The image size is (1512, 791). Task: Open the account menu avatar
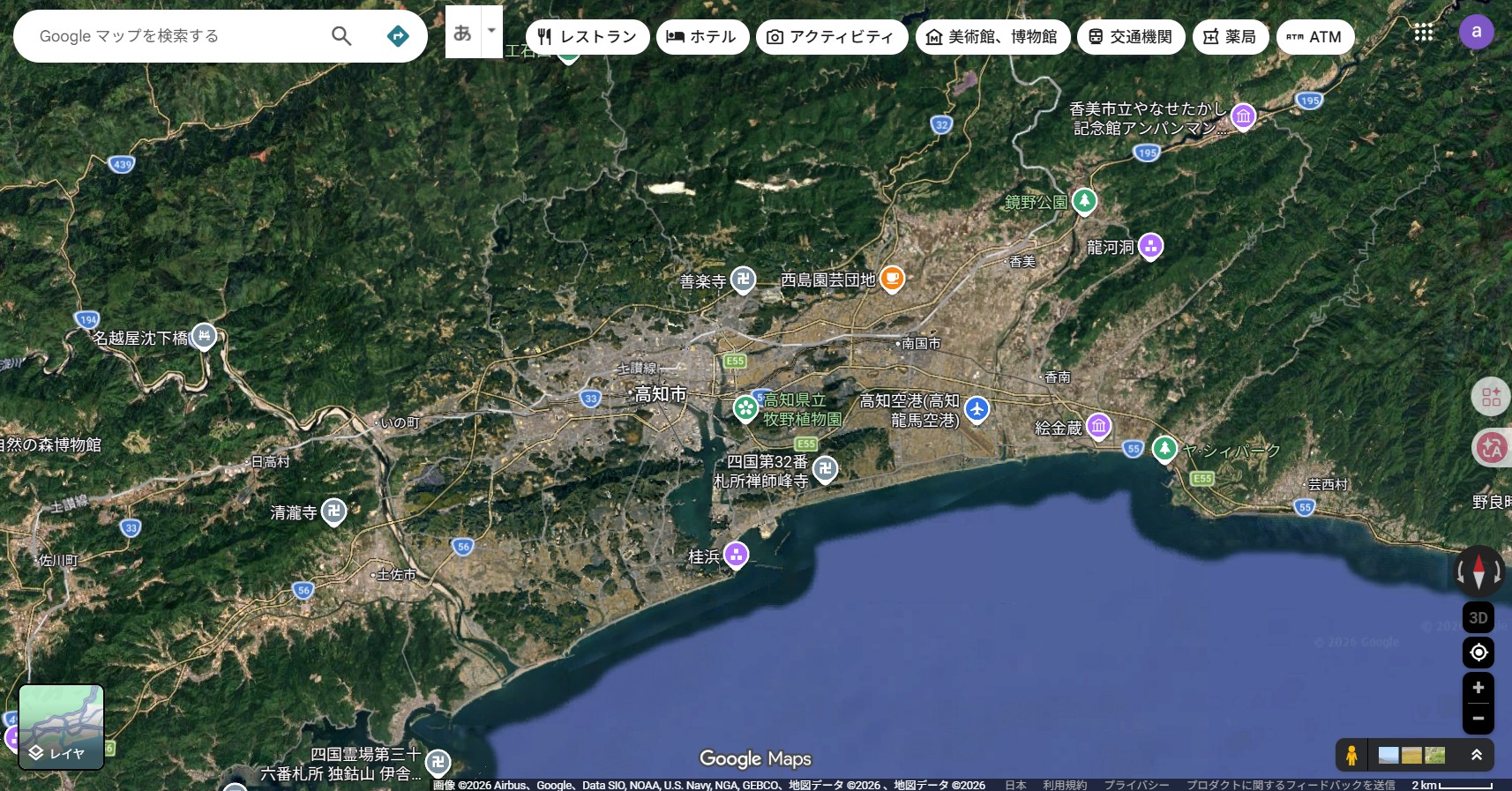[x=1476, y=33]
